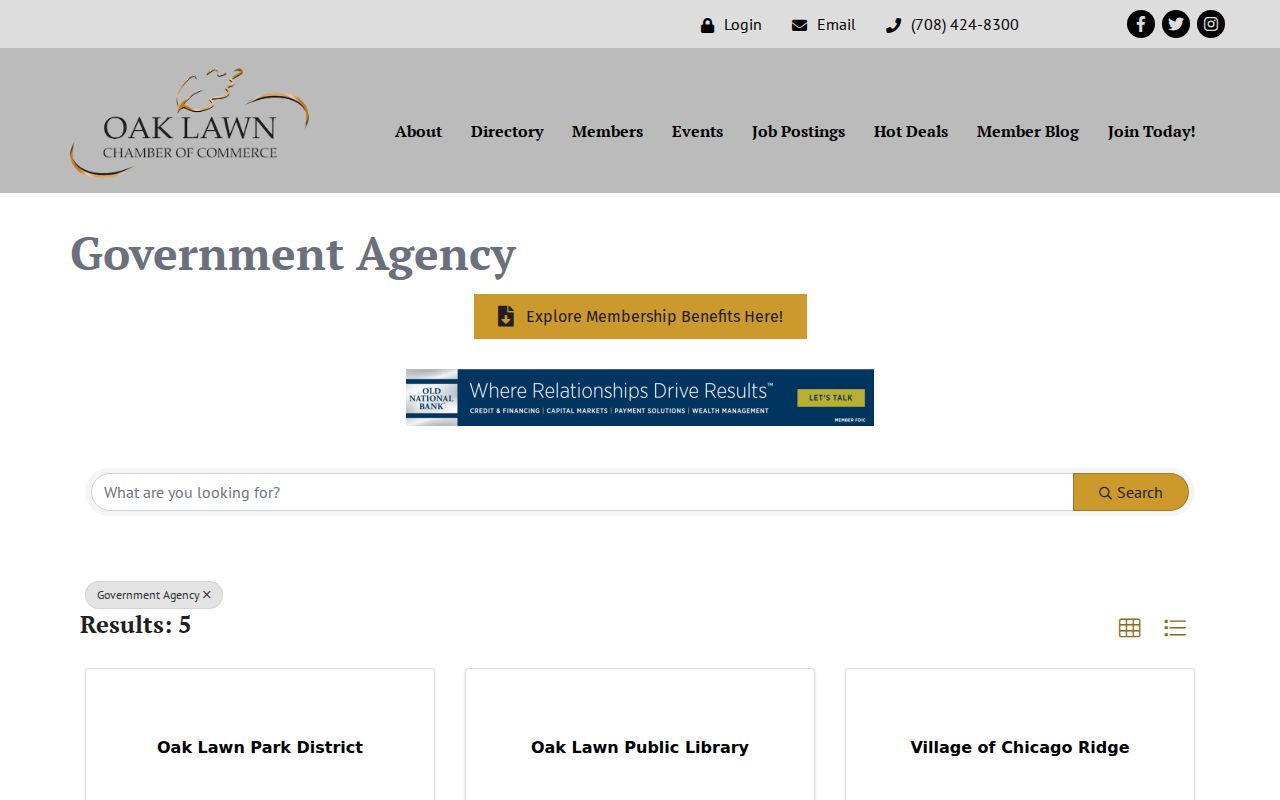Image resolution: width=1280 pixels, height=800 pixels.
Task: Open the Village of Chicago Ridge listing
Action: tap(1020, 747)
